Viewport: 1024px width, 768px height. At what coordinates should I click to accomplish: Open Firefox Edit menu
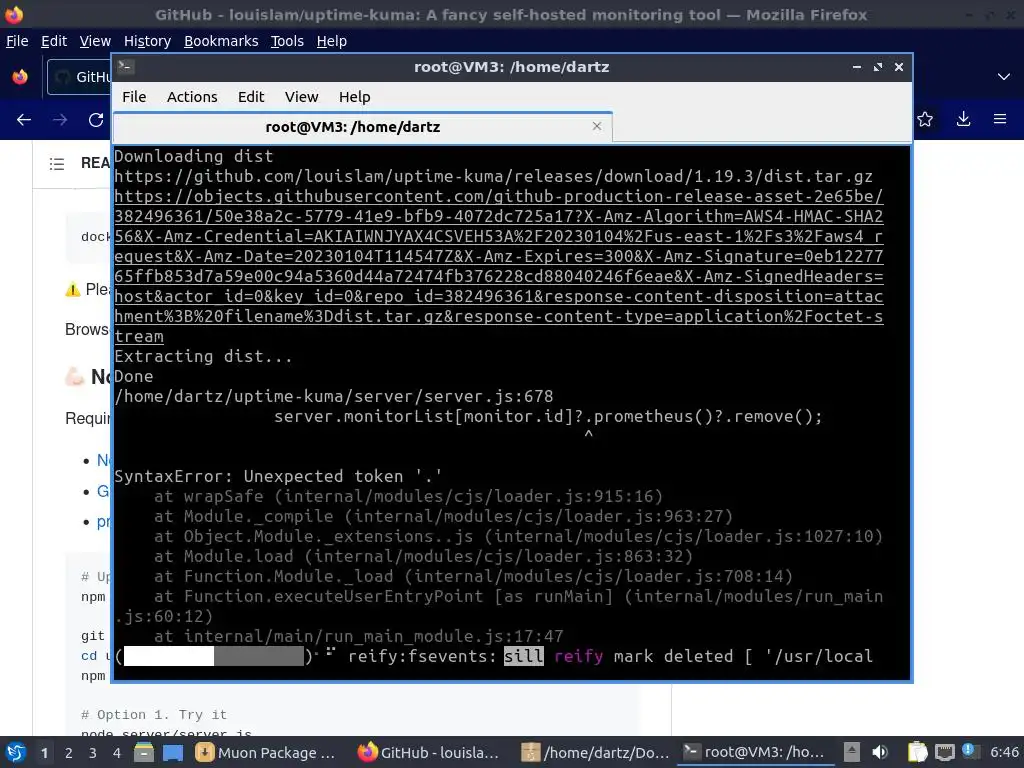click(x=54, y=41)
